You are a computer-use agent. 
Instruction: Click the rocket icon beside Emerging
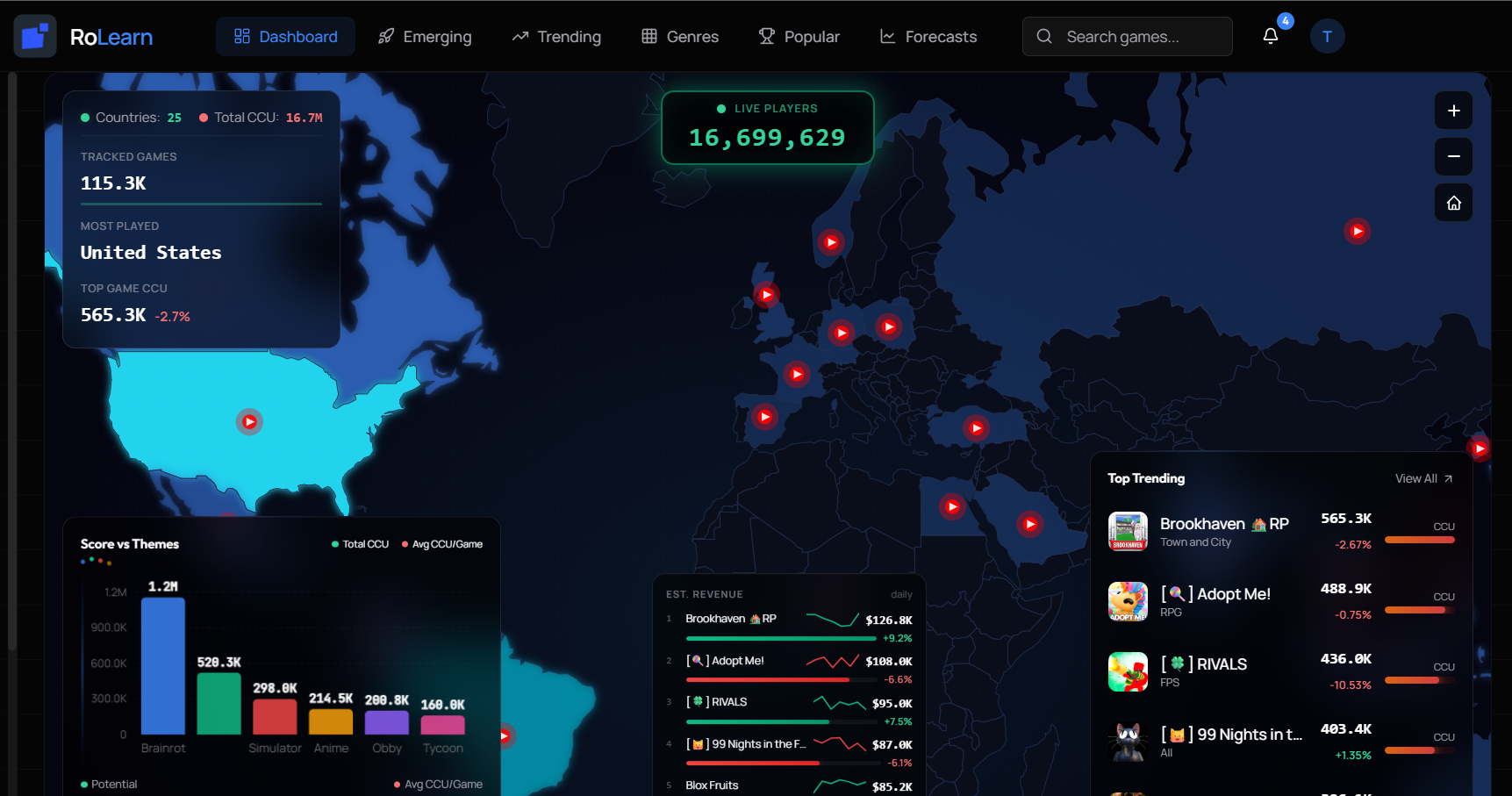coord(385,36)
